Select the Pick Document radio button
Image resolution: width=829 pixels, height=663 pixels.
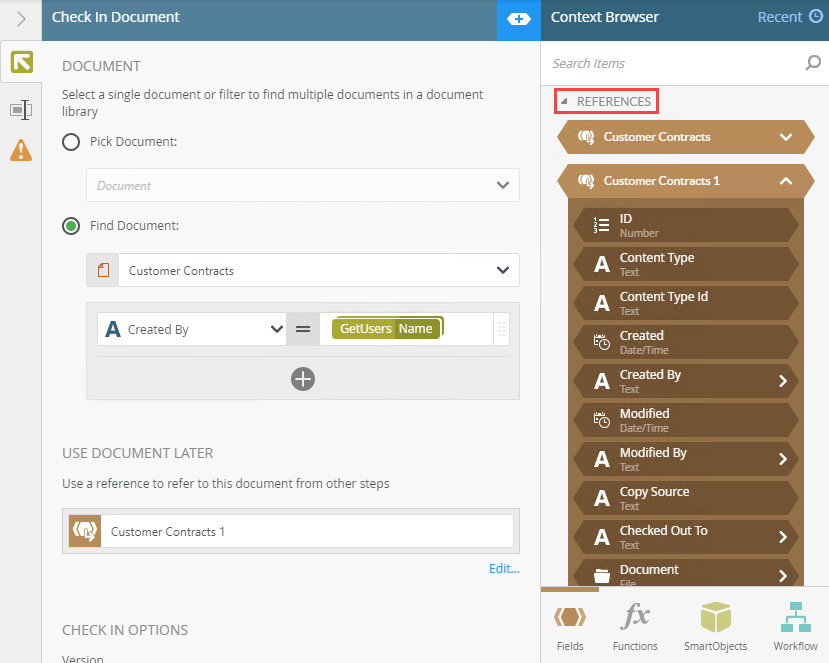71,142
